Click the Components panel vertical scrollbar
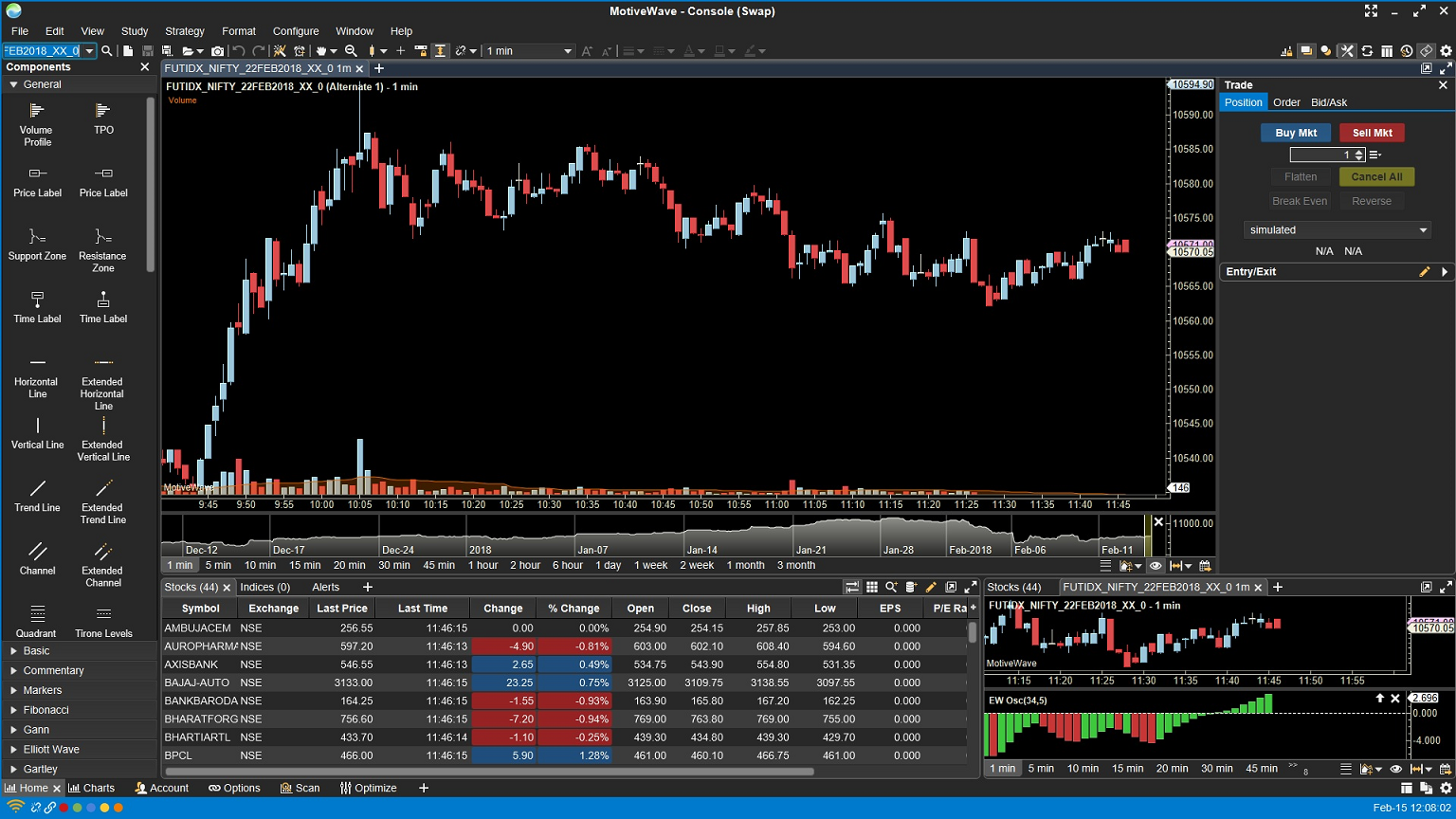The width and height of the screenshot is (1456, 819). click(151, 185)
